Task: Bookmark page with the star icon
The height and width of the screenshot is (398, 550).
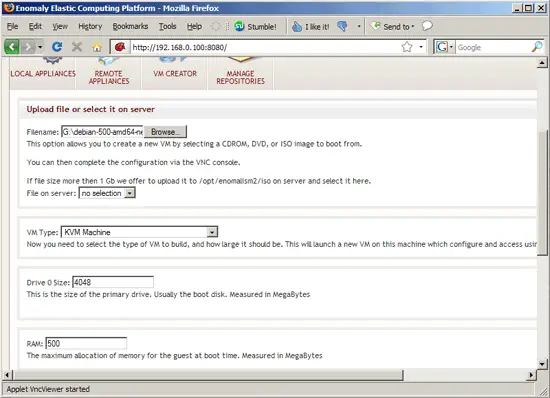Action: tap(407, 47)
